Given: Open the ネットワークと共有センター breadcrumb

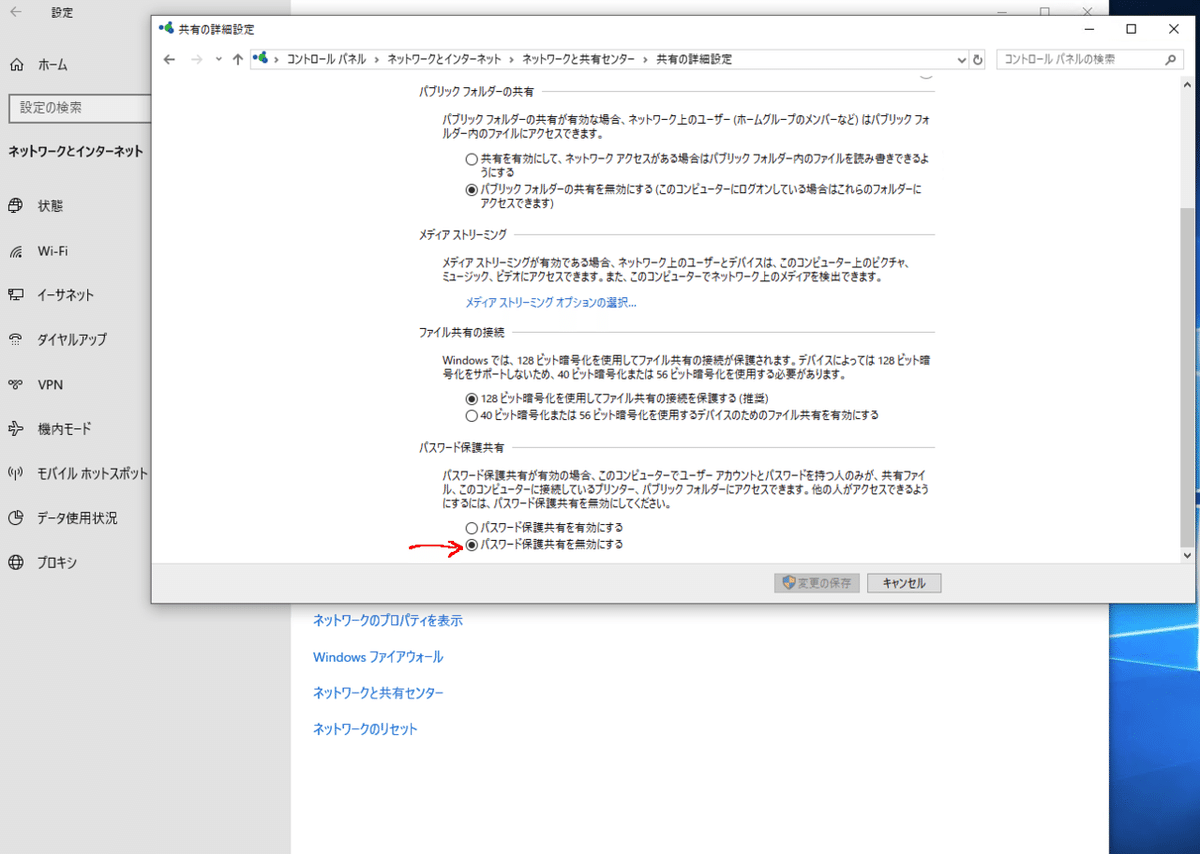Looking at the screenshot, I should [578, 59].
